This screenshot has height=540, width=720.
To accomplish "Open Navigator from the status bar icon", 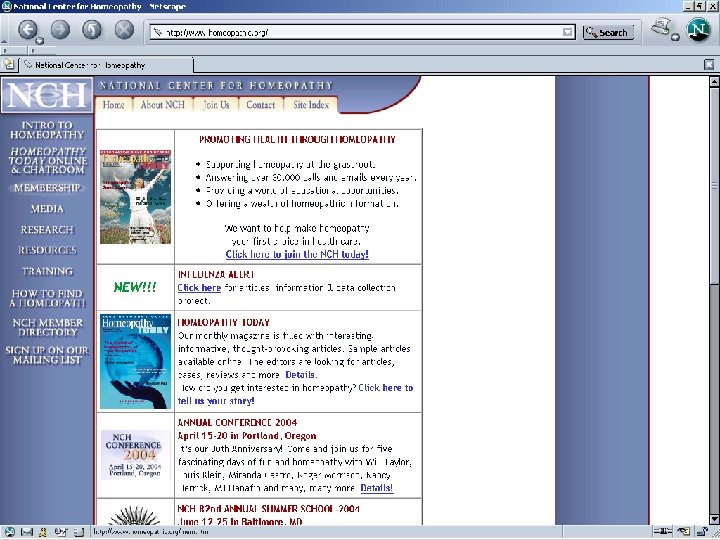I will pyautogui.click(x=8, y=532).
